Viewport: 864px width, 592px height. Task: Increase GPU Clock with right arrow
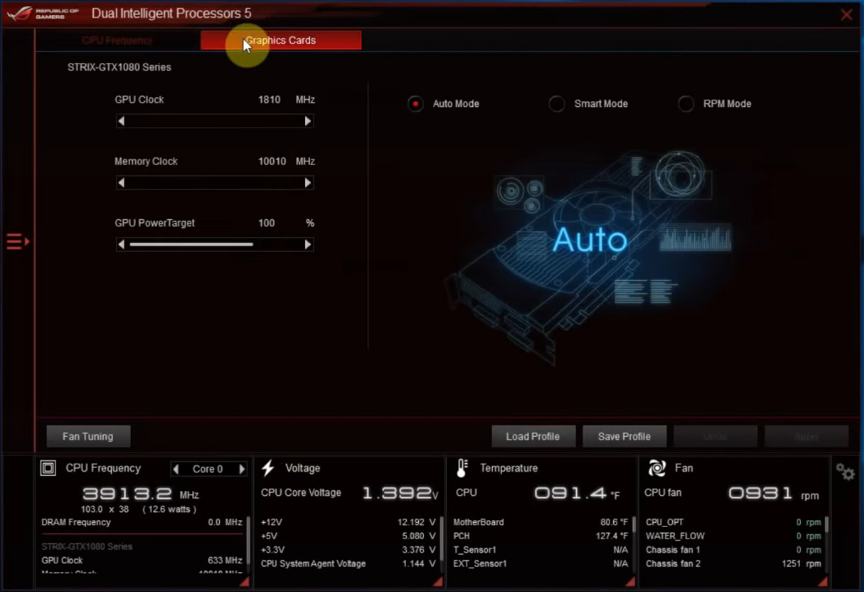coord(308,121)
